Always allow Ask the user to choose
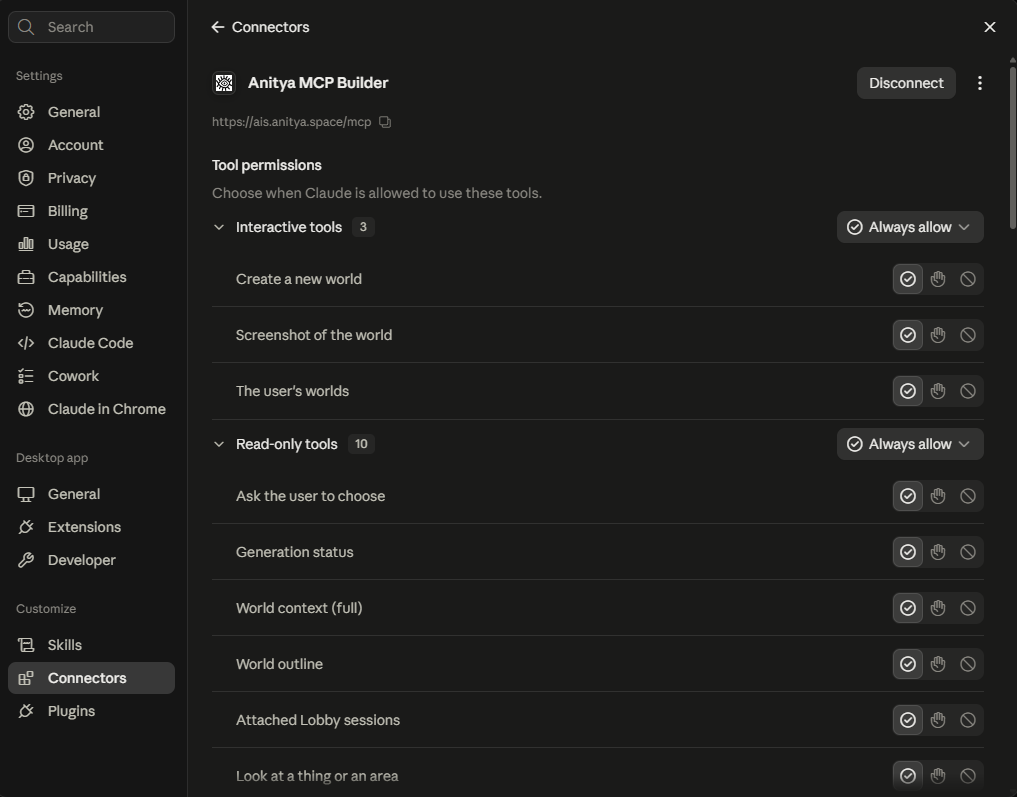Screen dimensions: 1017x797 (908, 496)
